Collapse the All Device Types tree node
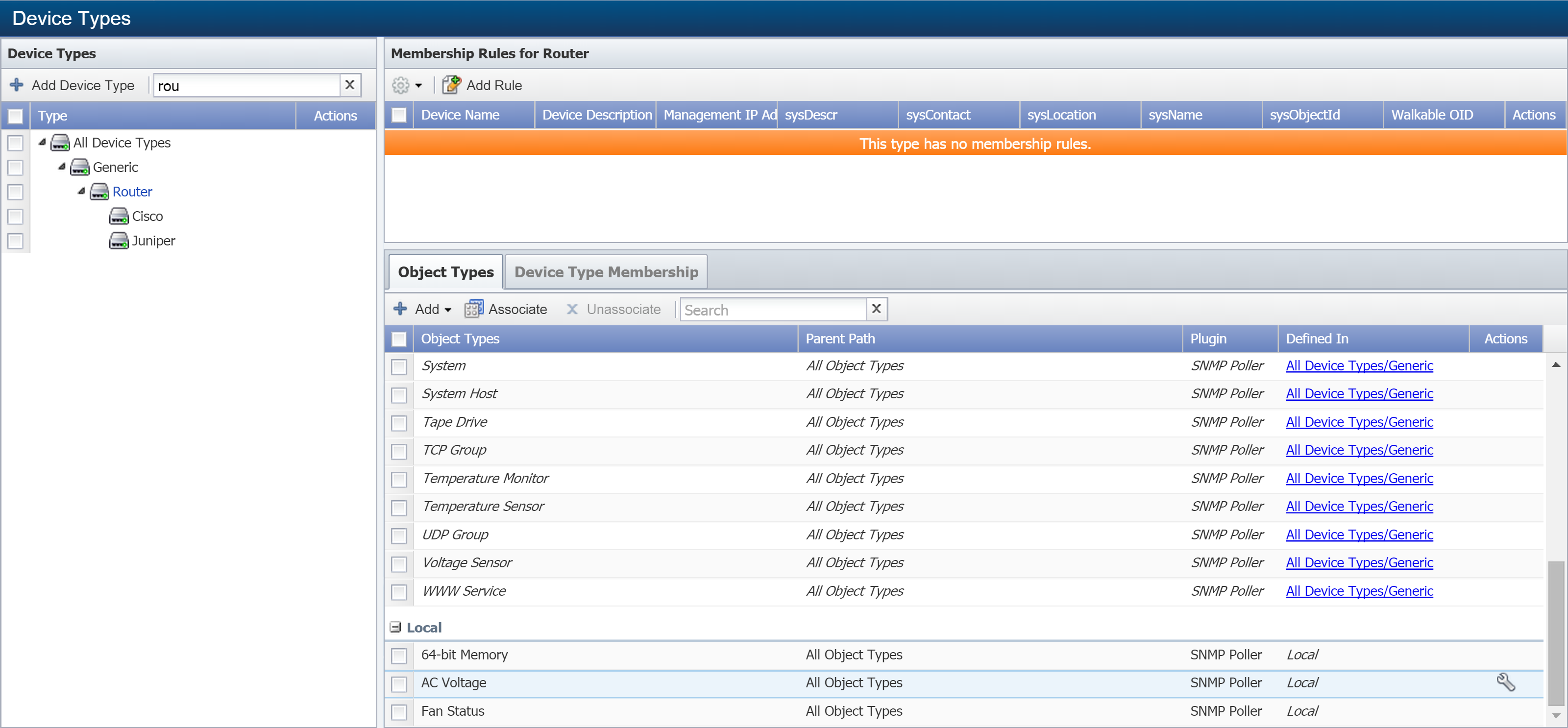 pyautogui.click(x=42, y=142)
